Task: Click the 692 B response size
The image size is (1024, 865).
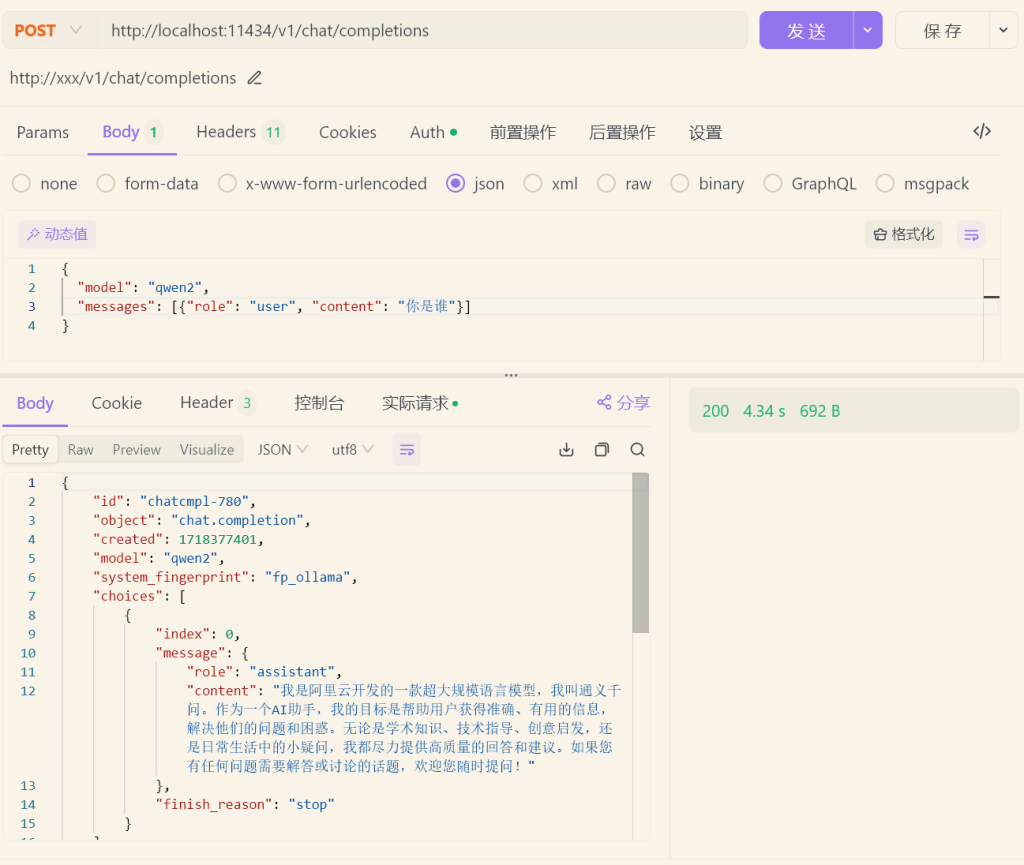Action: [x=820, y=411]
